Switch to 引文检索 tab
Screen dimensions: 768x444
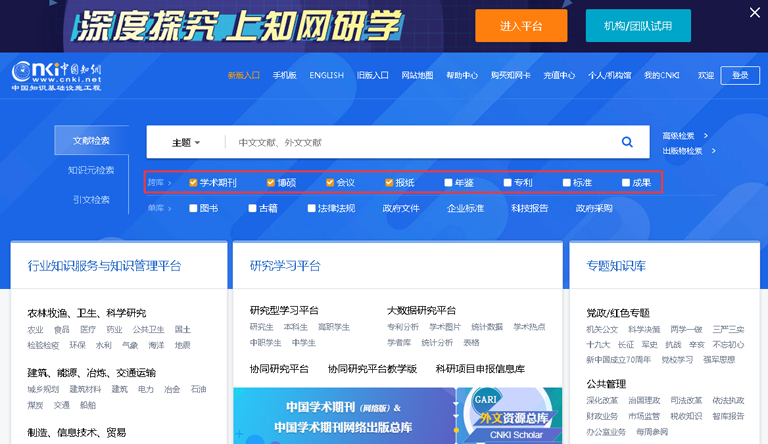click(91, 199)
